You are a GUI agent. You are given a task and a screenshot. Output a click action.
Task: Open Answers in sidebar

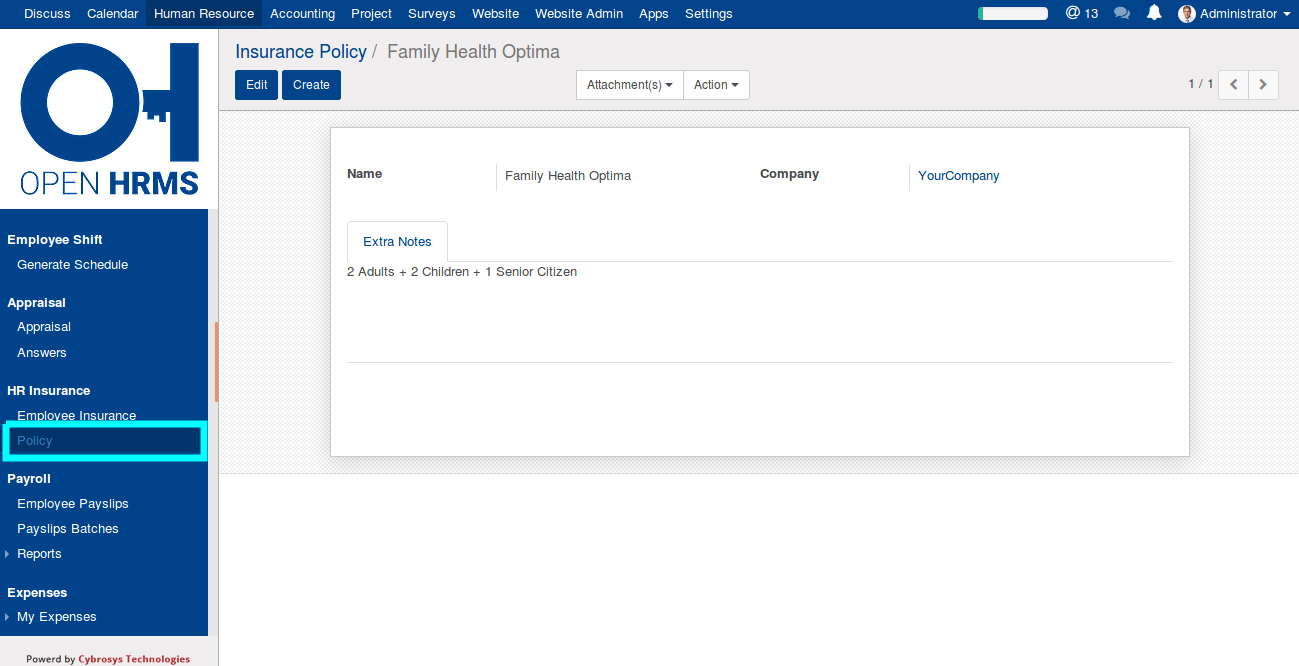click(42, 353)
